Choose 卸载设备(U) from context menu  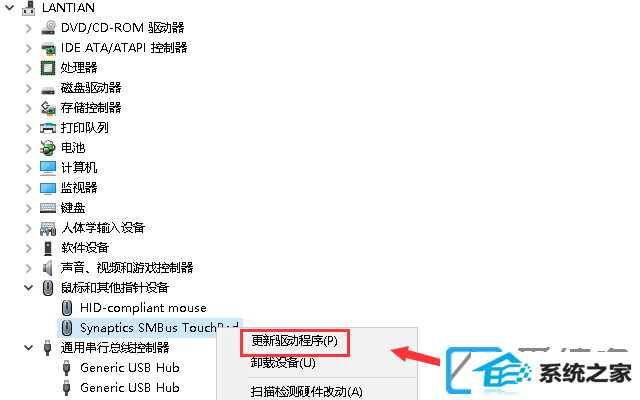(x=283, y=362)
